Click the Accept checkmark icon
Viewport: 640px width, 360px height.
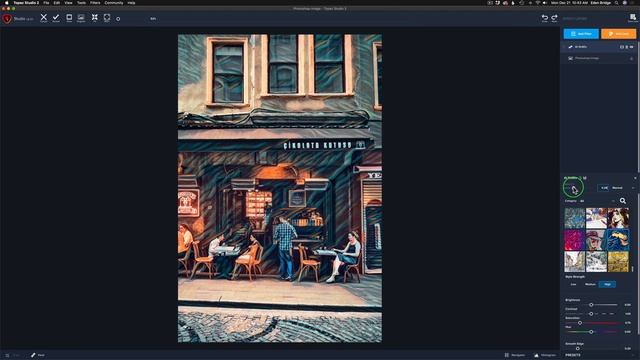click(56, 17)
